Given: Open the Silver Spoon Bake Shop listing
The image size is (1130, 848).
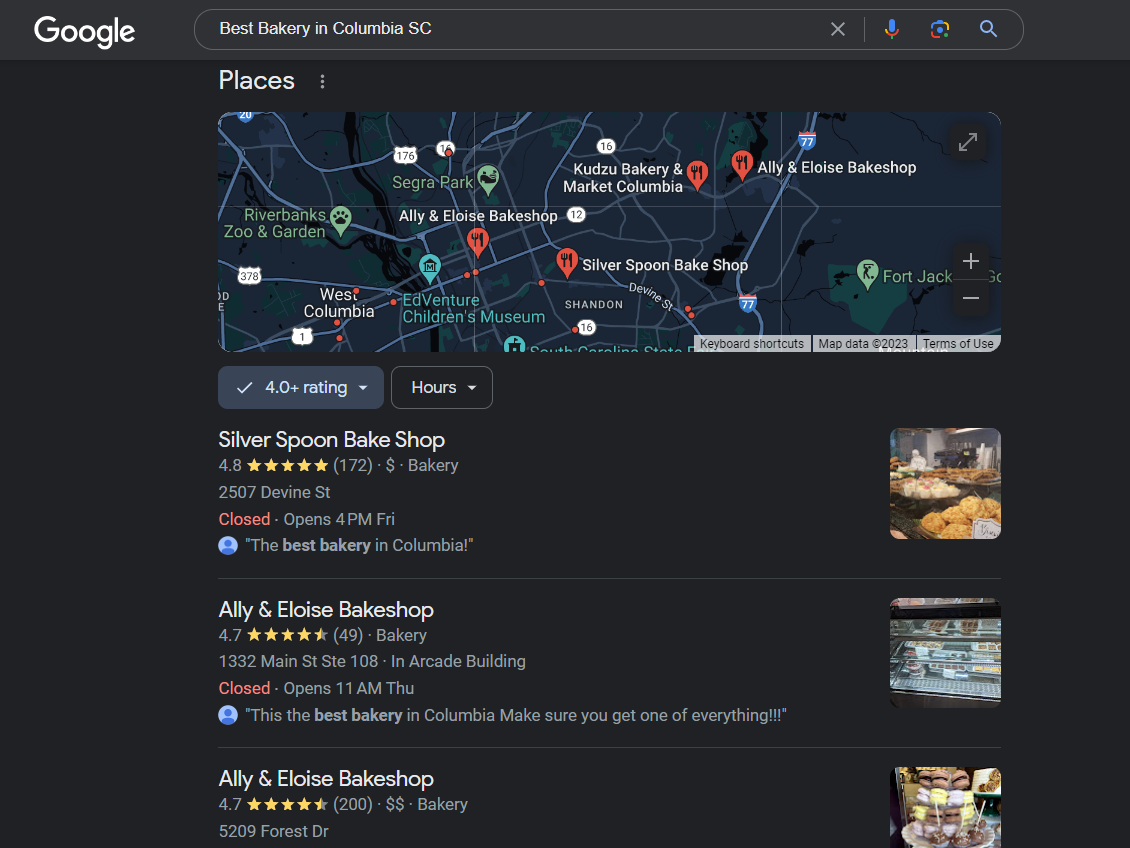Looking at the screenshot, I should tap(331, 439).
